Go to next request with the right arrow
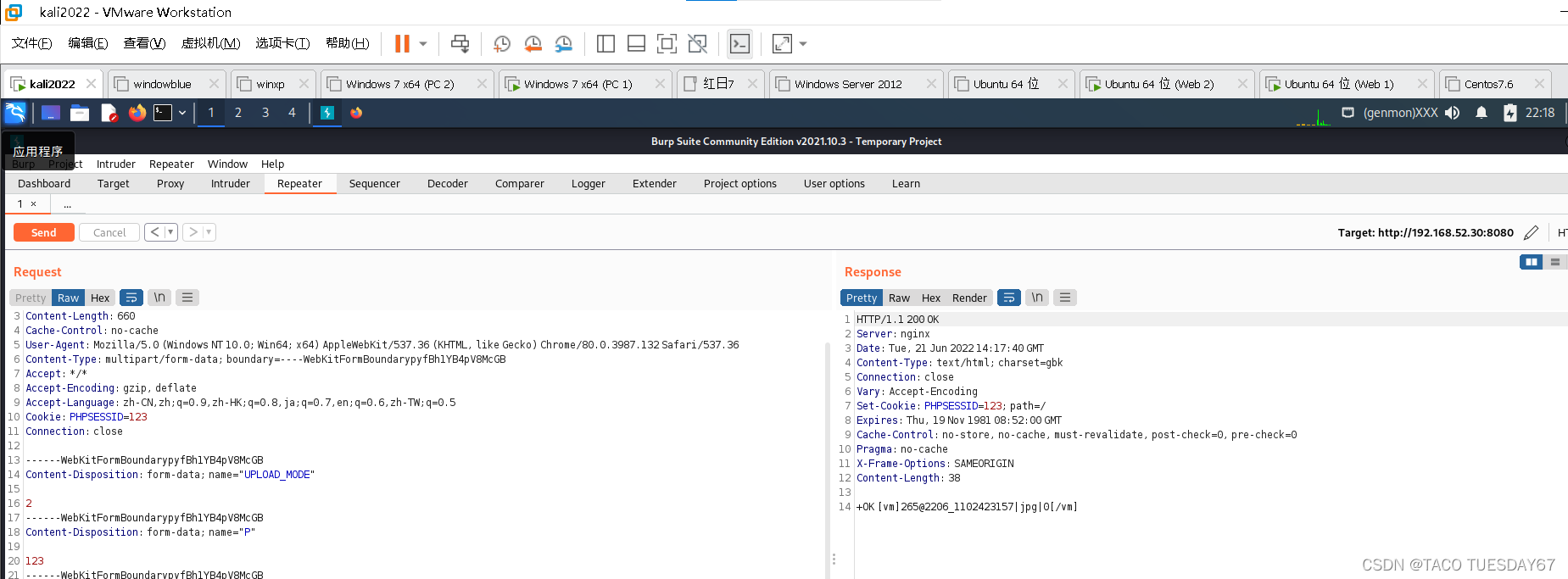 [x=193, y=232]
